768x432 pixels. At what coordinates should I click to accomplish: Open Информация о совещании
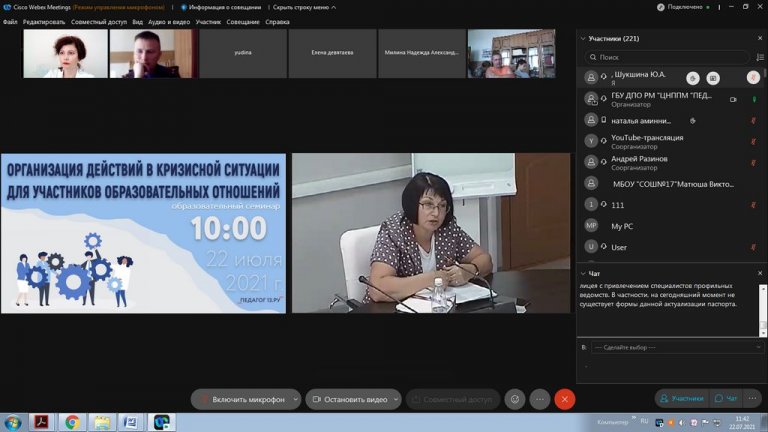221,7
